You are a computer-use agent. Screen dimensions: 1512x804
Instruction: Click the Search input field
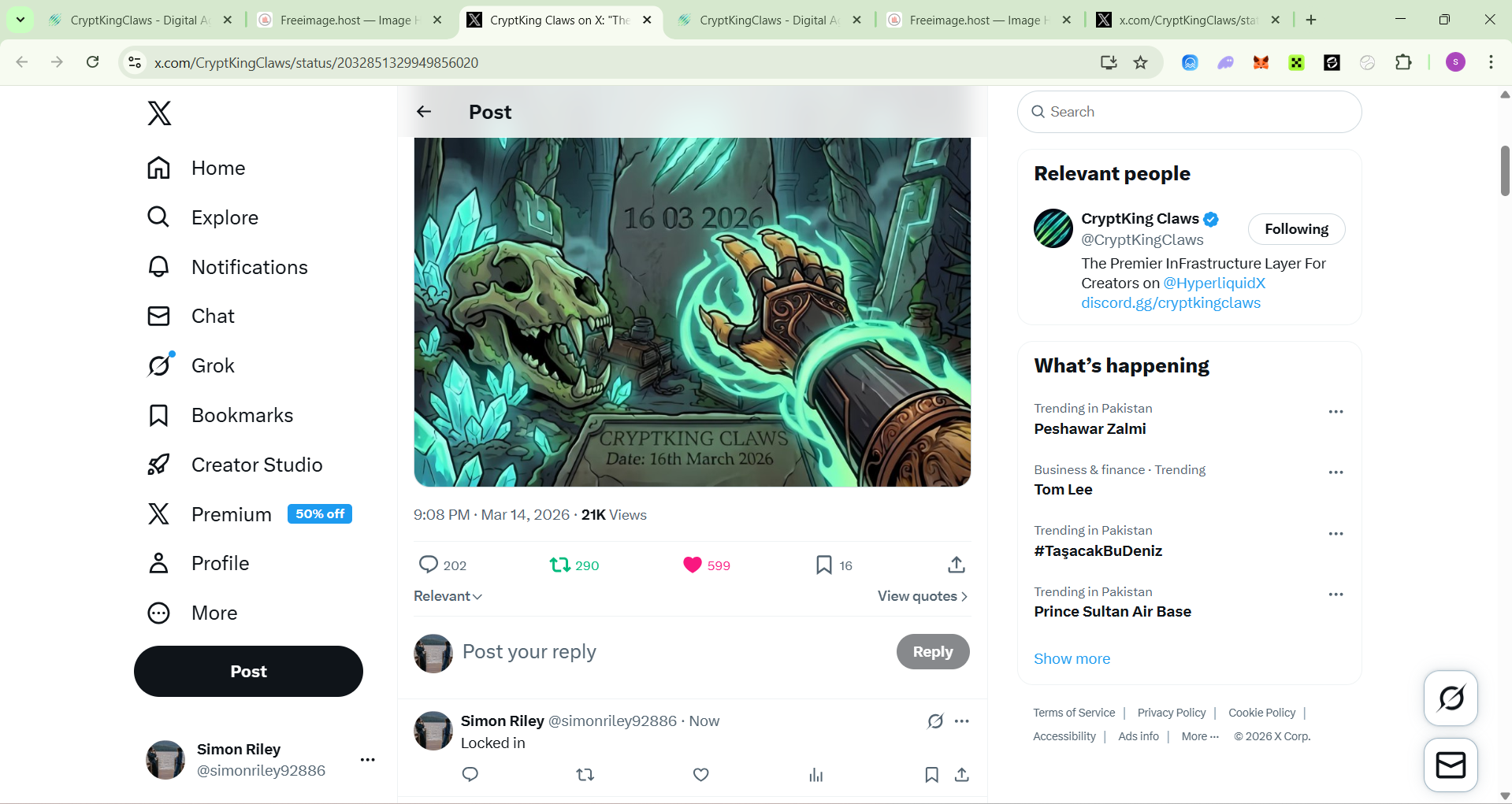pos(1189,112)
